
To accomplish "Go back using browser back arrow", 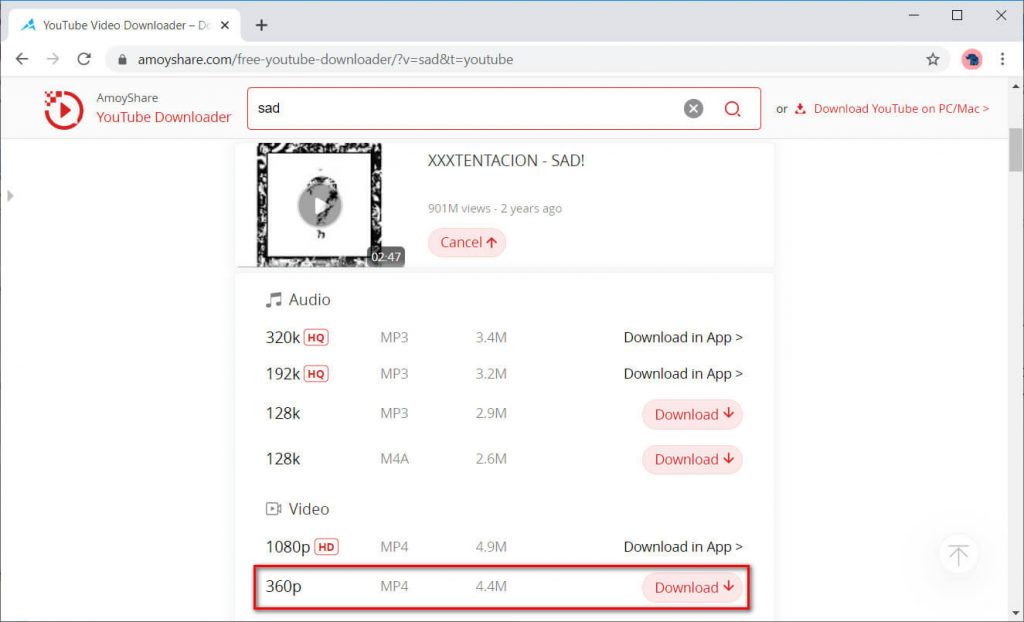I will pos(22,59).
